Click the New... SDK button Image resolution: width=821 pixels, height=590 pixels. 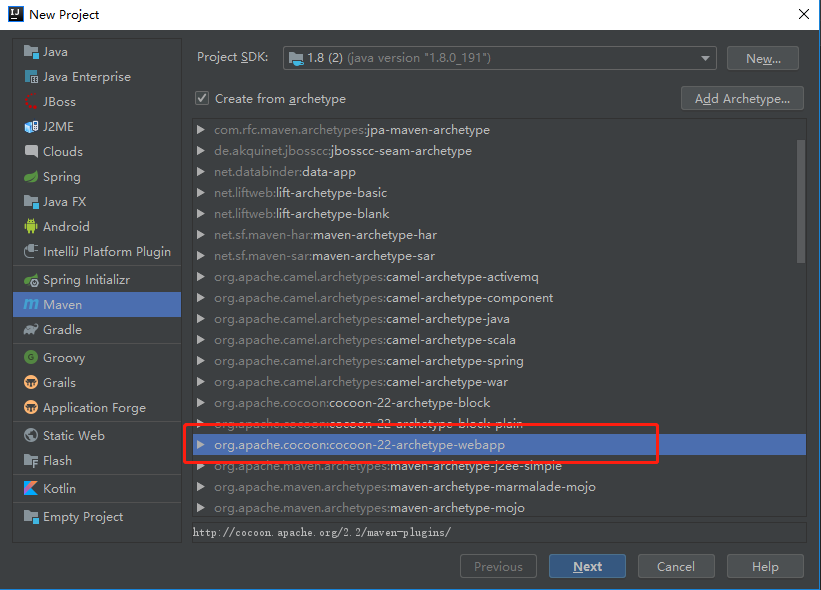click(763, 58)
